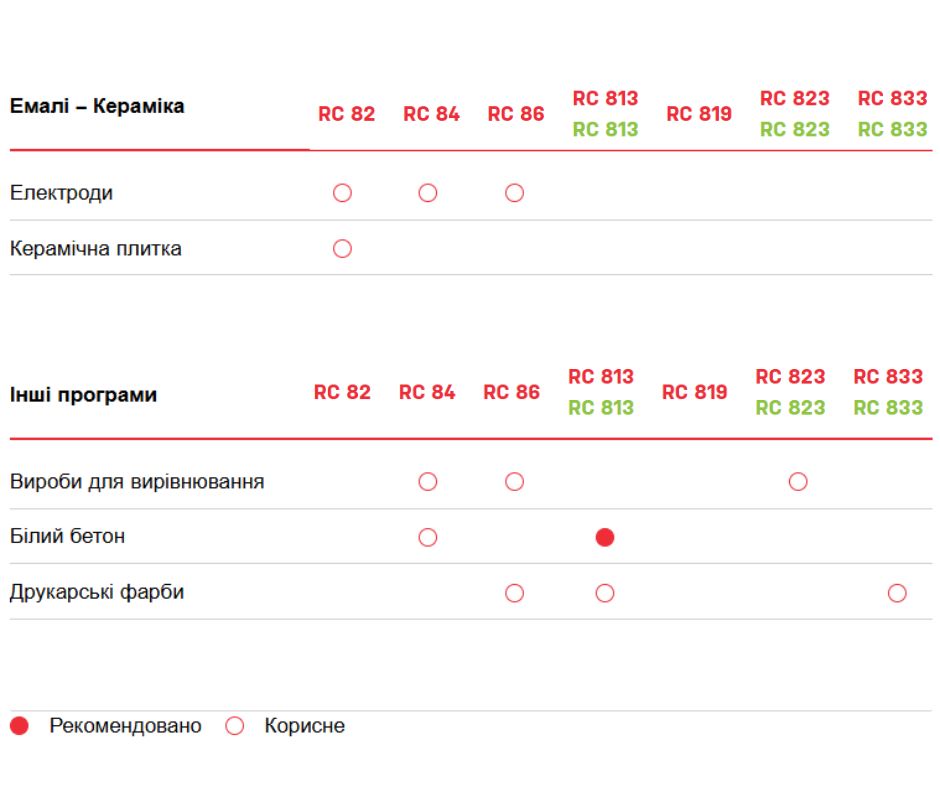Image resolution: width=940 pixels, height=788 pixels.
Task: Click green RC 833 label in Інші програми table
Action: click(888, 408)
